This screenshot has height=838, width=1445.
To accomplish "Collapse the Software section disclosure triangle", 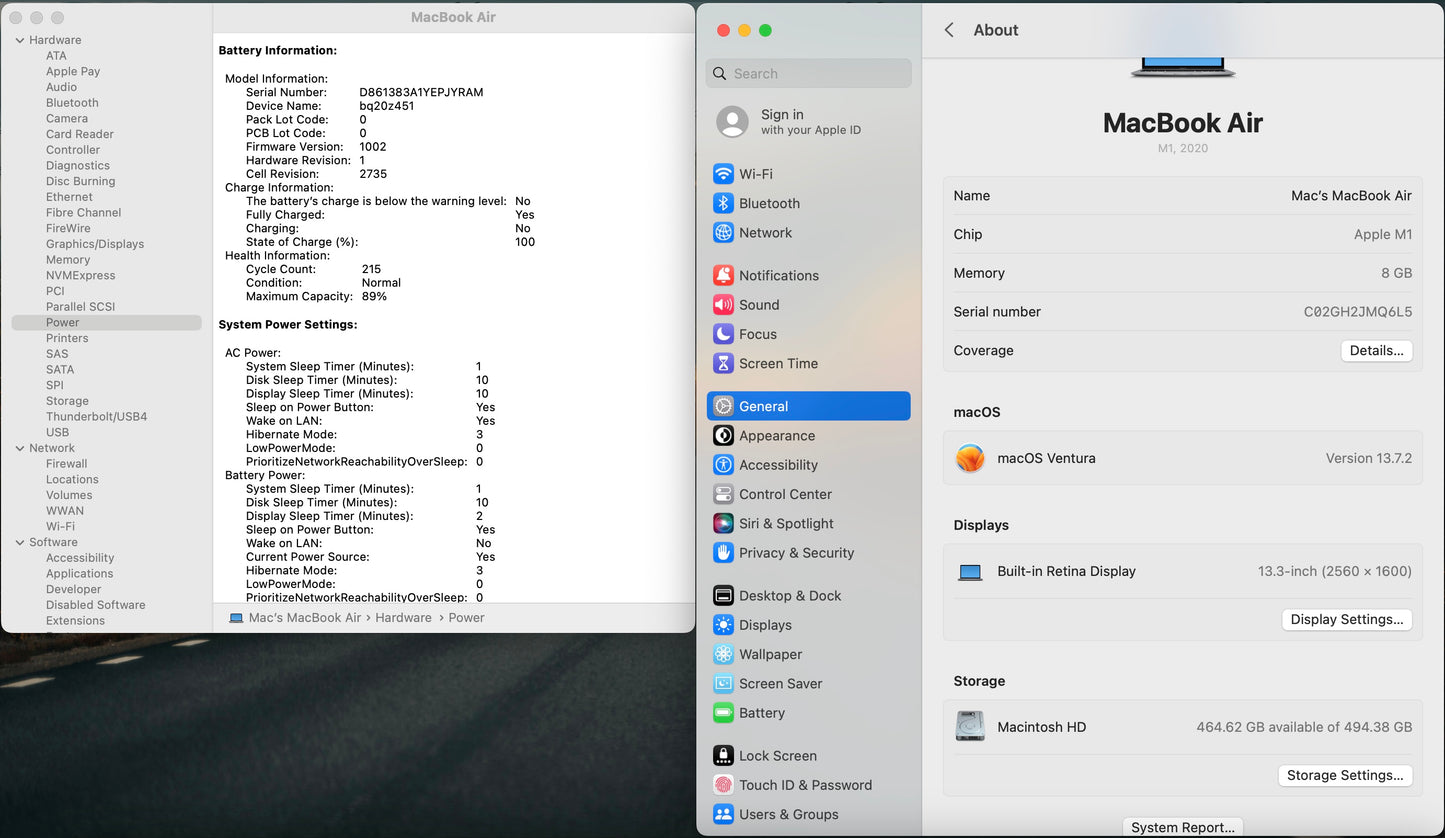I will tap(19, 542).
